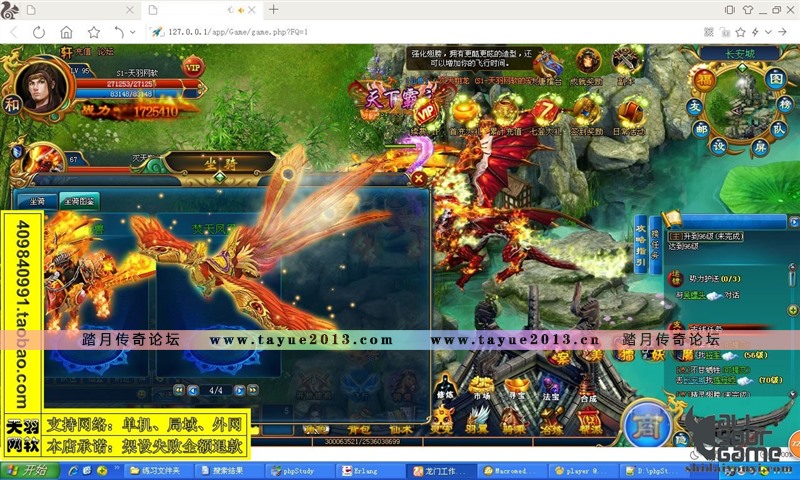Switch to the 坐骑图鉴 tab
This screenshot has height=480, width=800.
tap(77, 200)
